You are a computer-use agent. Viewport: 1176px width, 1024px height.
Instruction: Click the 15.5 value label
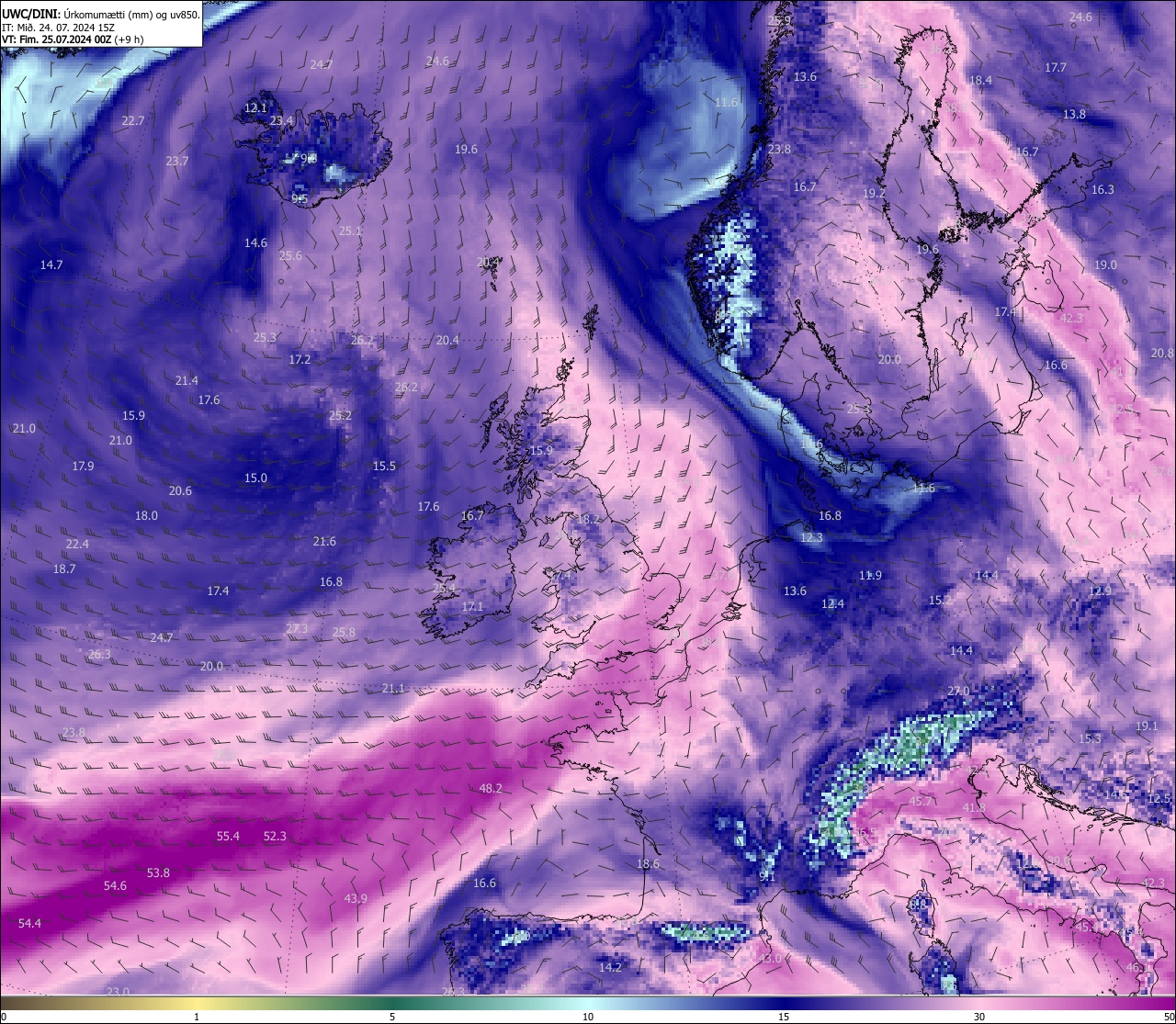point(384,466)
